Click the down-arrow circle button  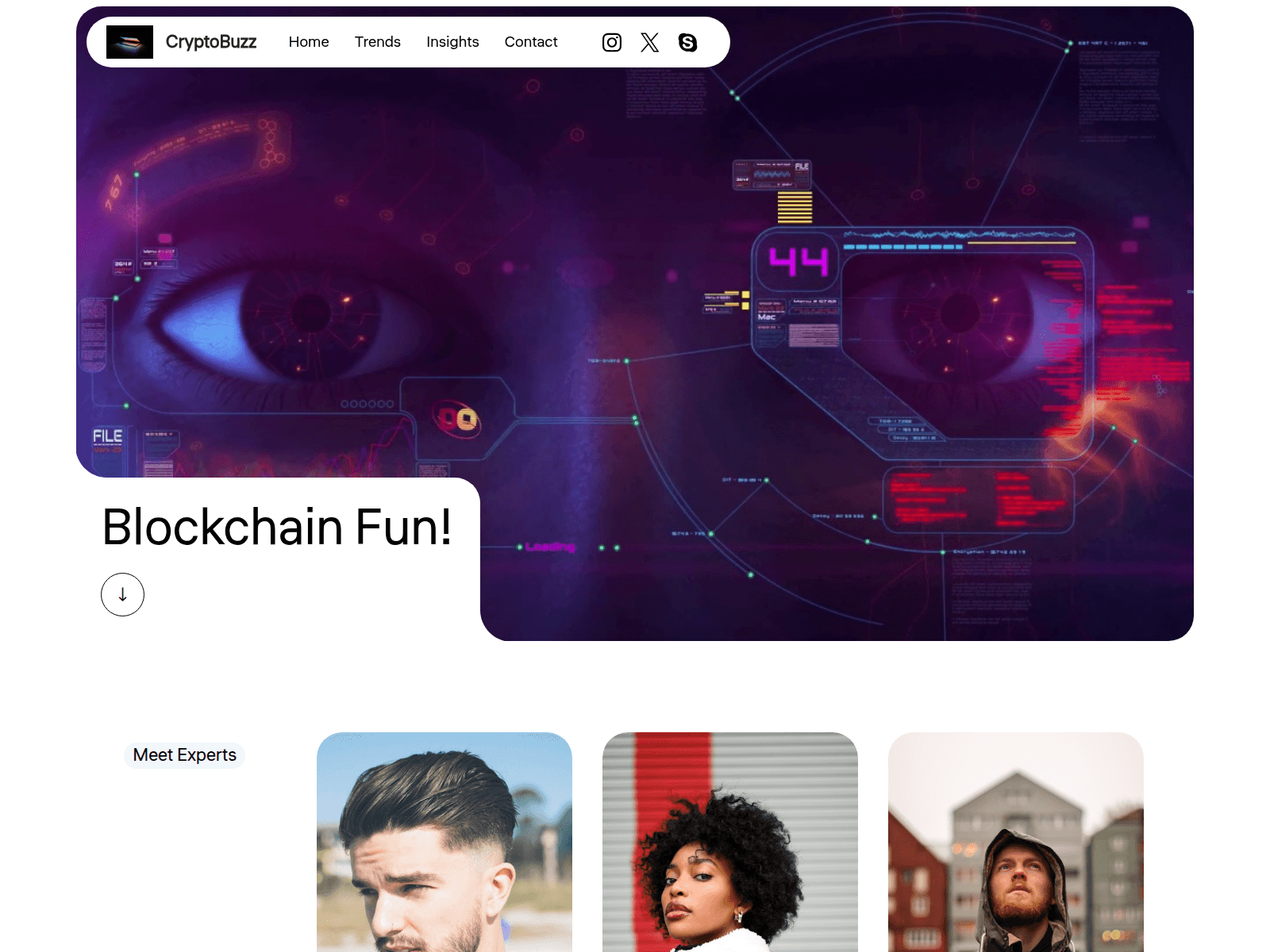point(122,594)
